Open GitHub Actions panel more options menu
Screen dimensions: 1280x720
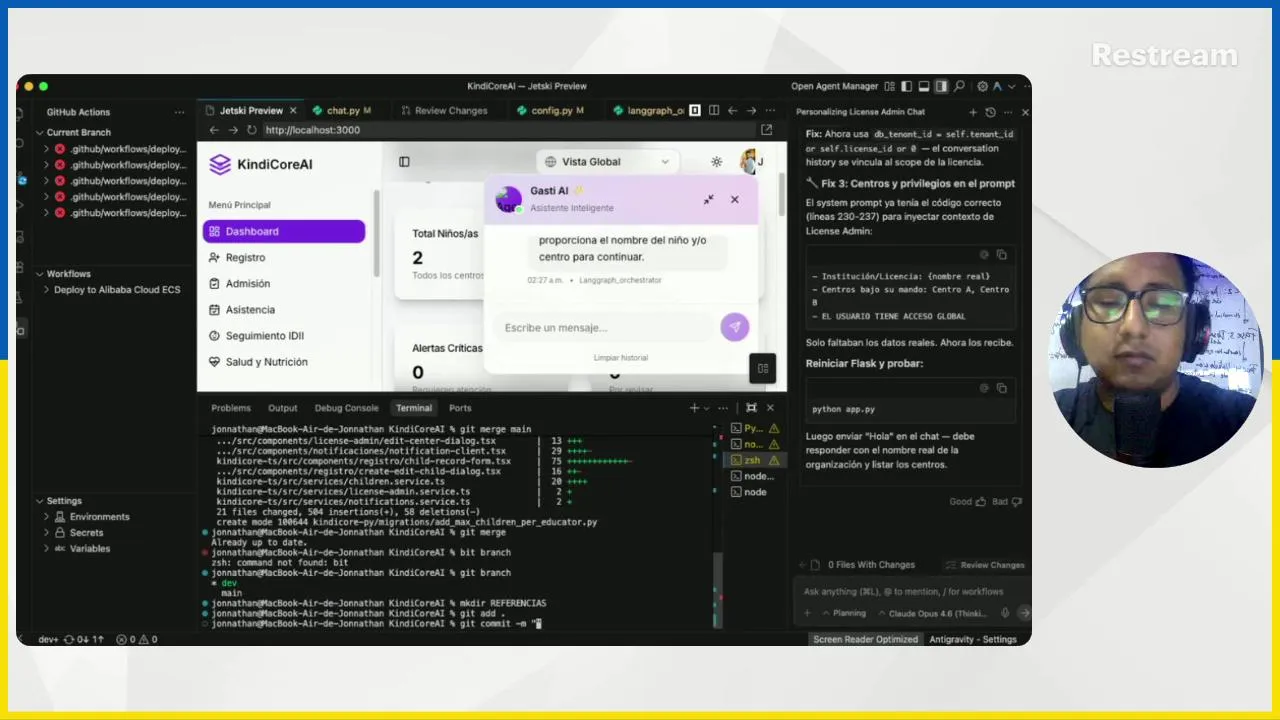click(179, 112)
